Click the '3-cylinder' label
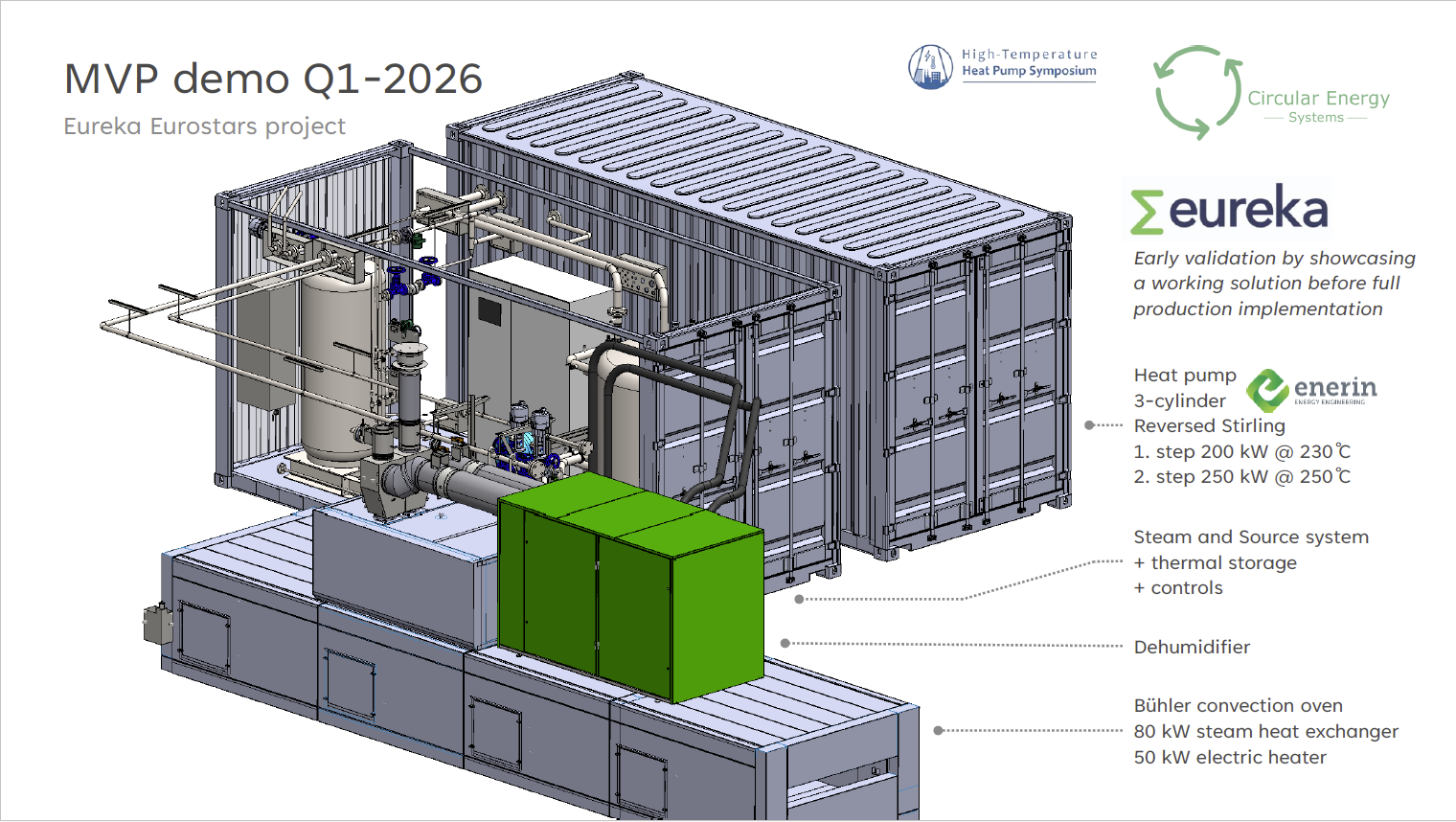This screenshot has width=1456, height=822. tap(1180, 401)
